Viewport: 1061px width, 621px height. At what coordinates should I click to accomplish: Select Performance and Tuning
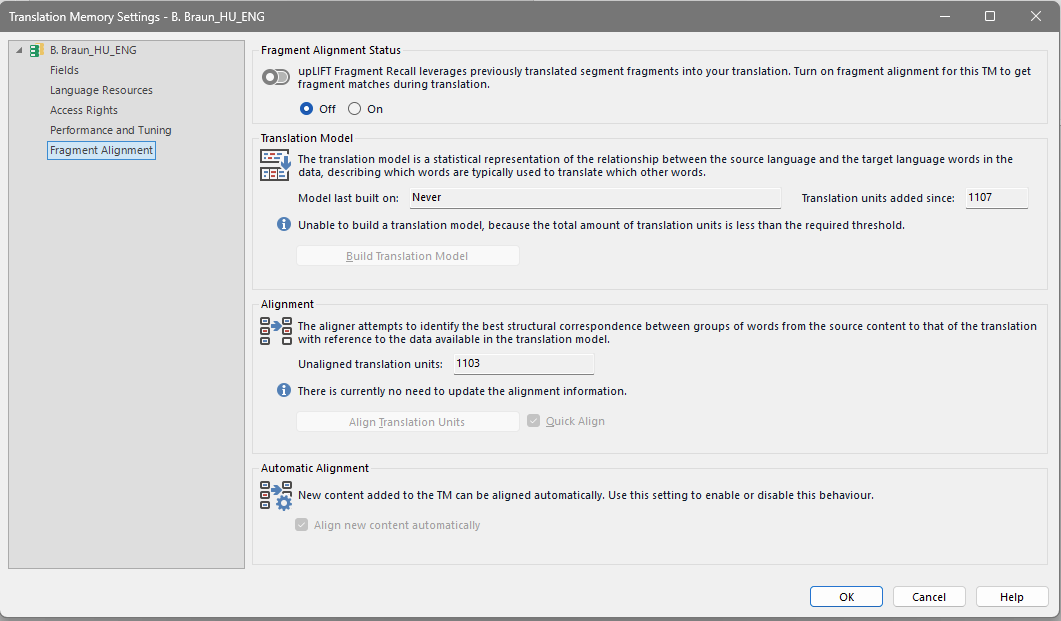click(110, 129)
